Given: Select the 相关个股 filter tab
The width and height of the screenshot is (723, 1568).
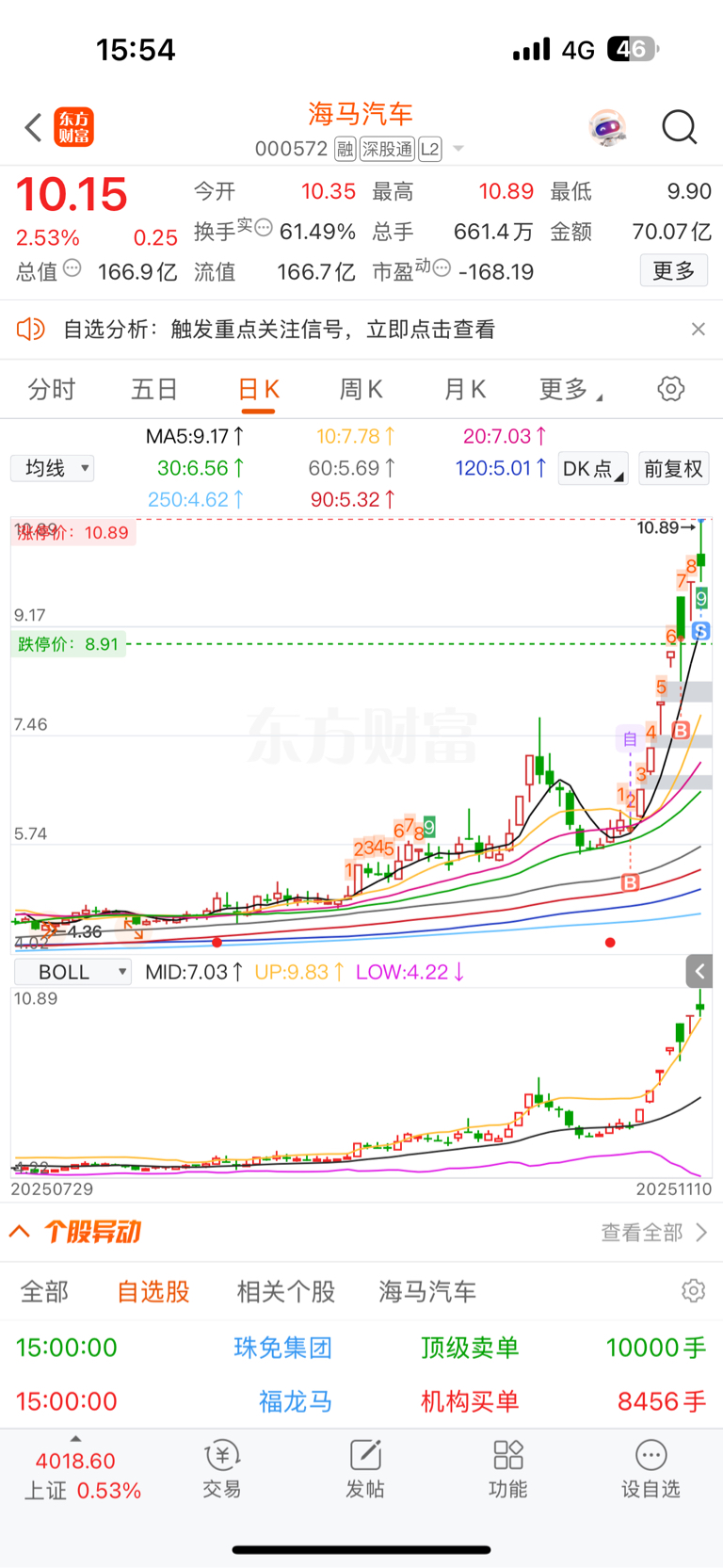Looking at the screenshot, I should (286, 1291).
